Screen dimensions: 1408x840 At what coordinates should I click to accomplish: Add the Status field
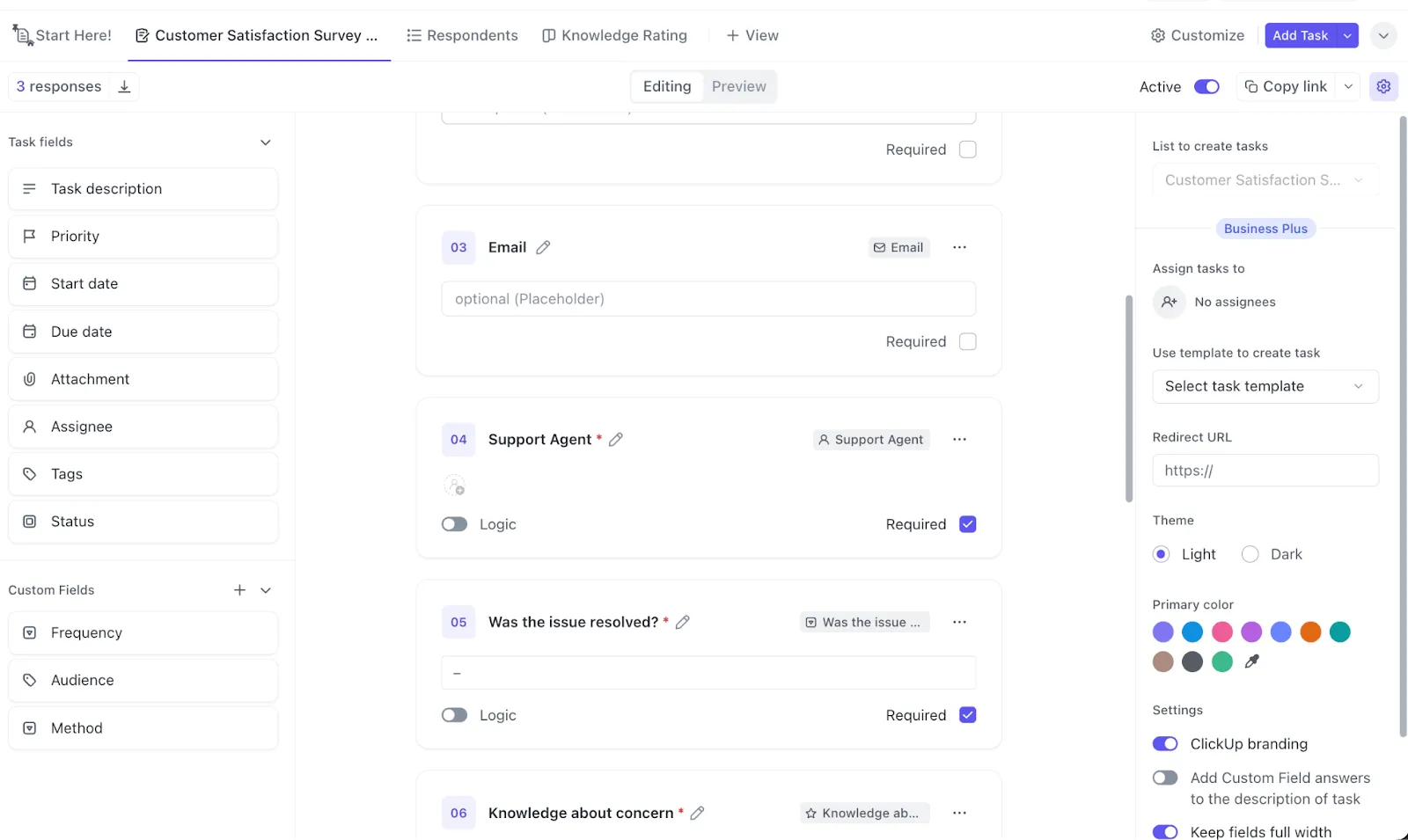click(143, 522)
